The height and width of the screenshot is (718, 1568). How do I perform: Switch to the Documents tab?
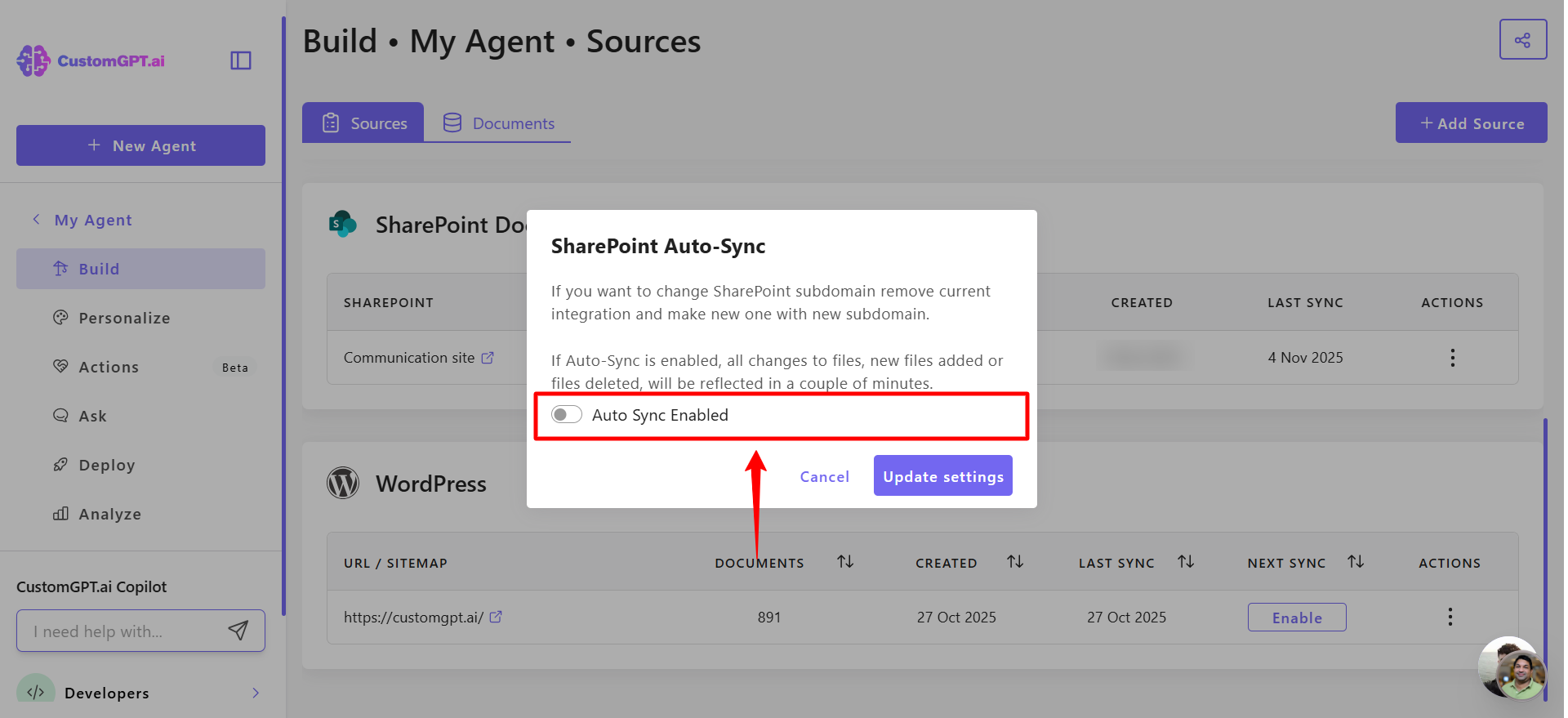pyautogui.click(x=497, y=123)
